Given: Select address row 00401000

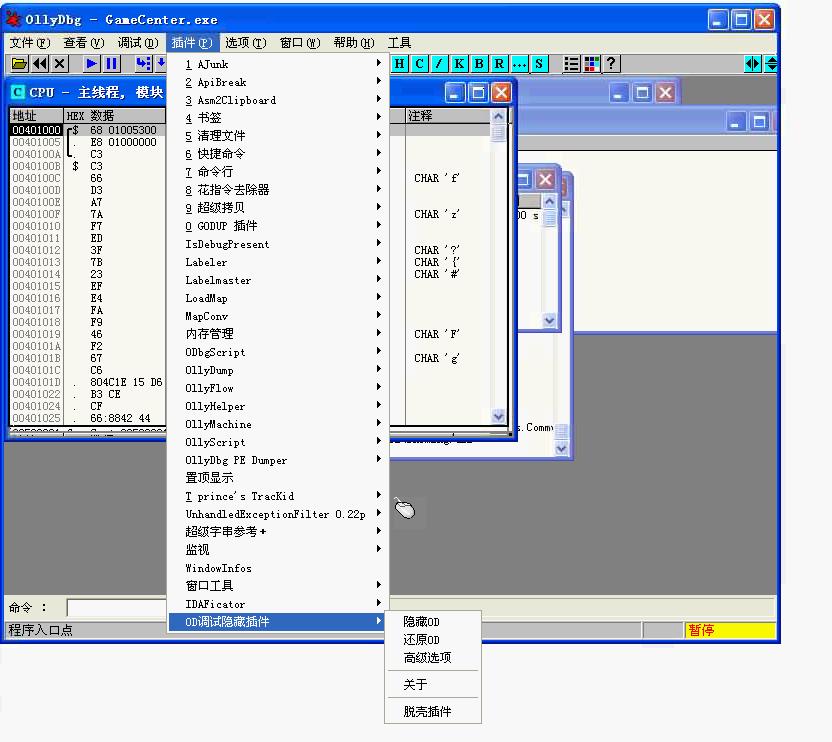Looking at the screenshot, I should point(37,130).
